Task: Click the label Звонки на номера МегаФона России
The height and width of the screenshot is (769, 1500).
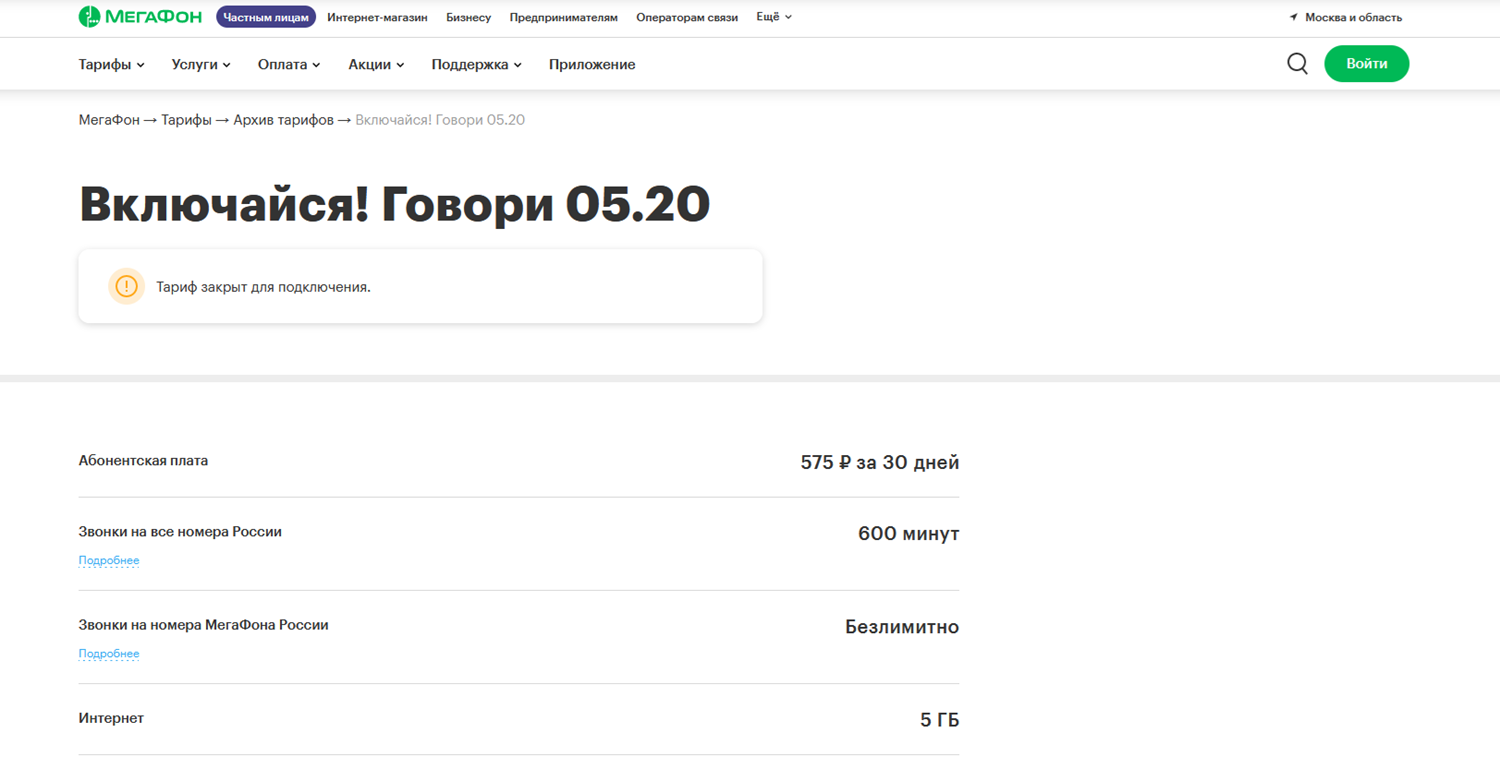Action: click(203, 625)
